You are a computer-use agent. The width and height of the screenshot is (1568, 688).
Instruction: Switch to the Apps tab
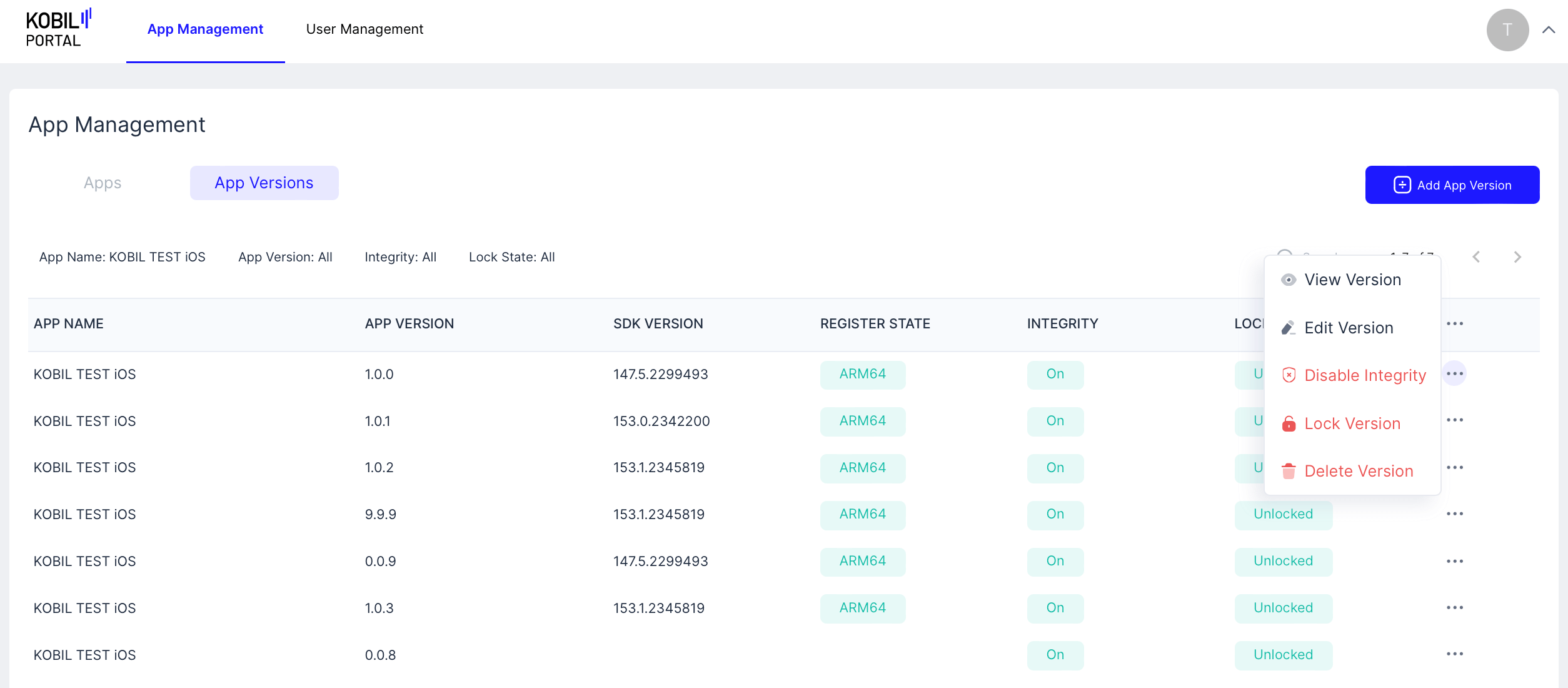click(103, 183)
